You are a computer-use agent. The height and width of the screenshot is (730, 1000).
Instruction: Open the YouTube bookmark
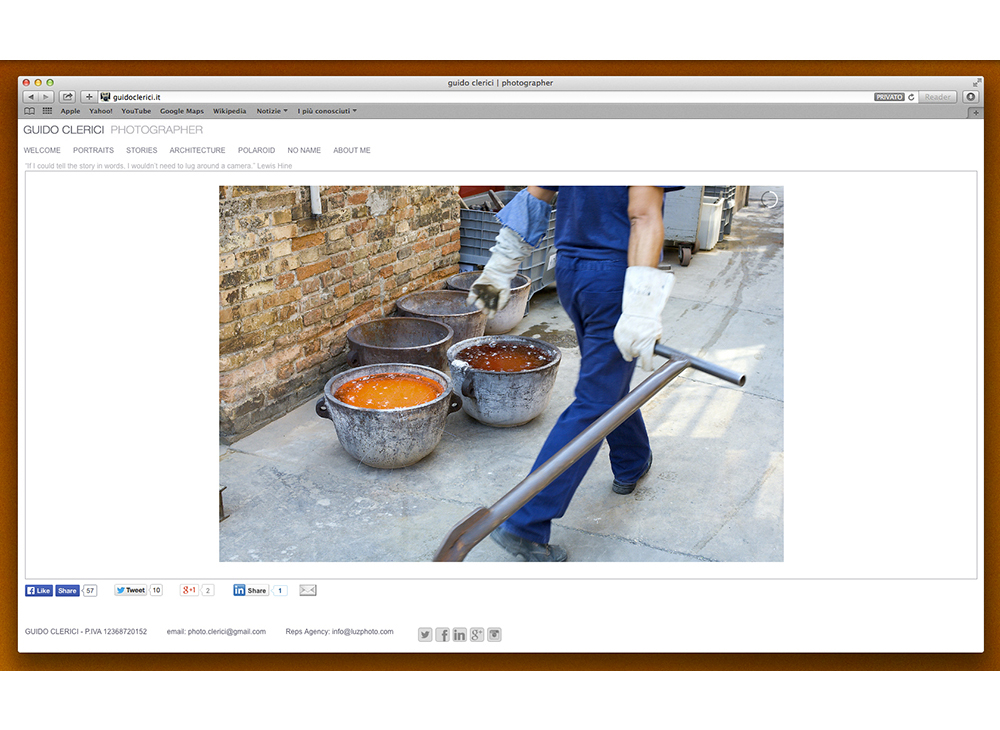136,111
